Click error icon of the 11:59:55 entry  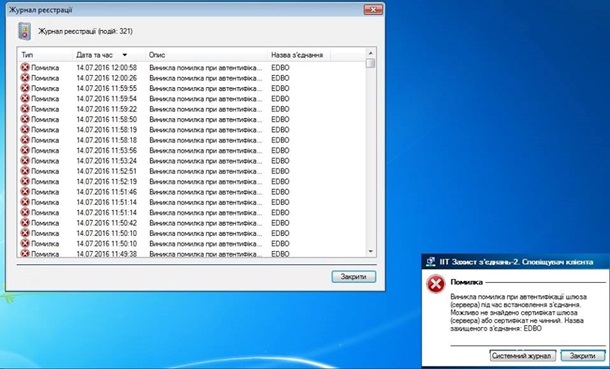tap(25, 88)
